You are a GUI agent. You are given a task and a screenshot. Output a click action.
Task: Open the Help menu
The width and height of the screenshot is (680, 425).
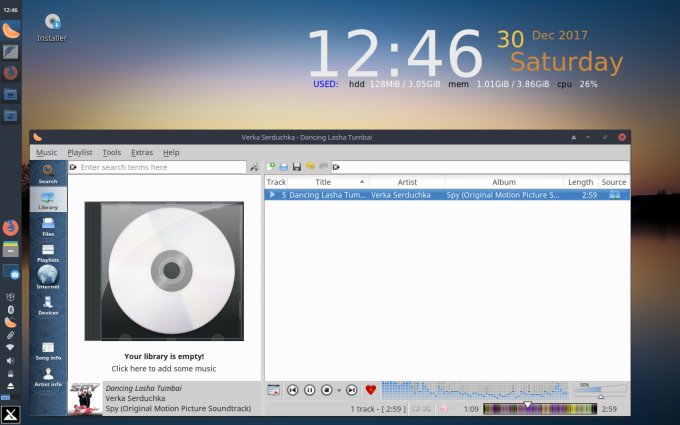click(x=171, y=153)
